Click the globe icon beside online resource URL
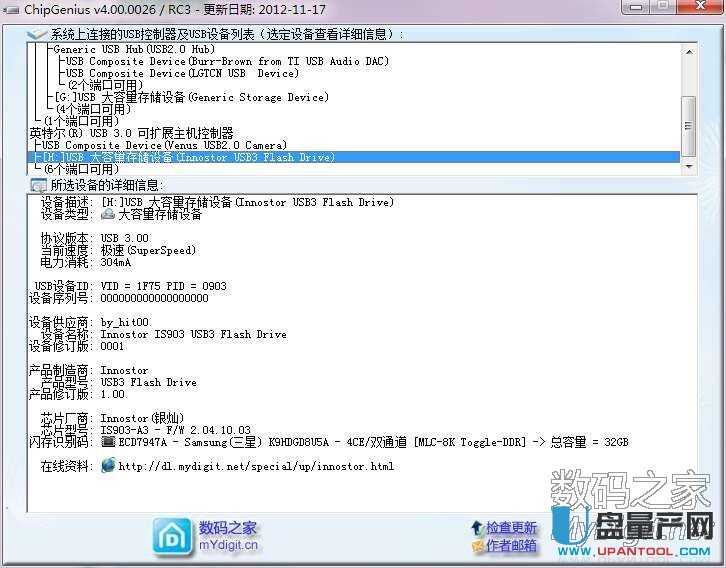 (x=108, y=466)
